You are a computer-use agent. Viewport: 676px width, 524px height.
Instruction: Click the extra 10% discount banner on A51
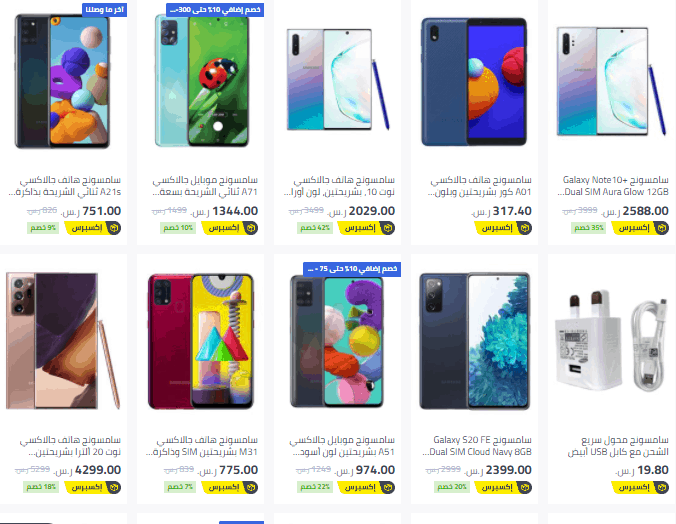tap(352, 269)
